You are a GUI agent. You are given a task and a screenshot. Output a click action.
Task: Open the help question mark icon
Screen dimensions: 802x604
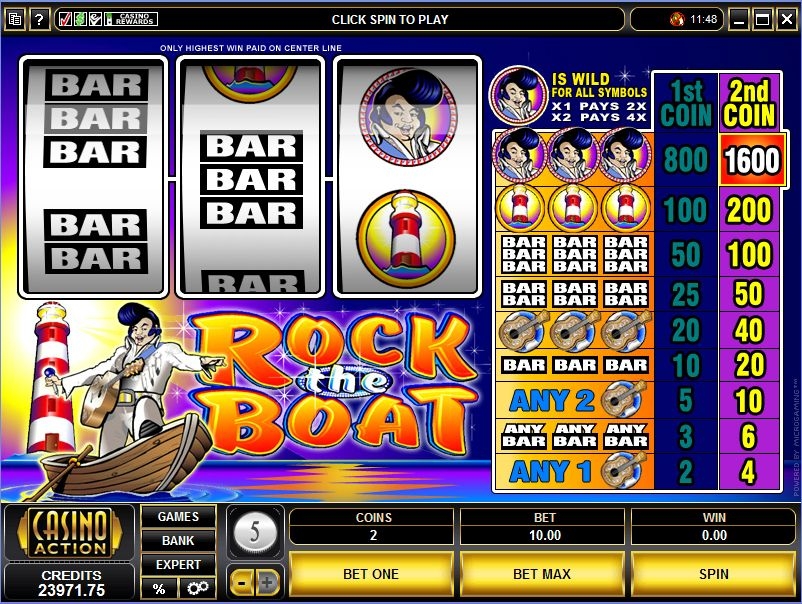tap(39, 20)
